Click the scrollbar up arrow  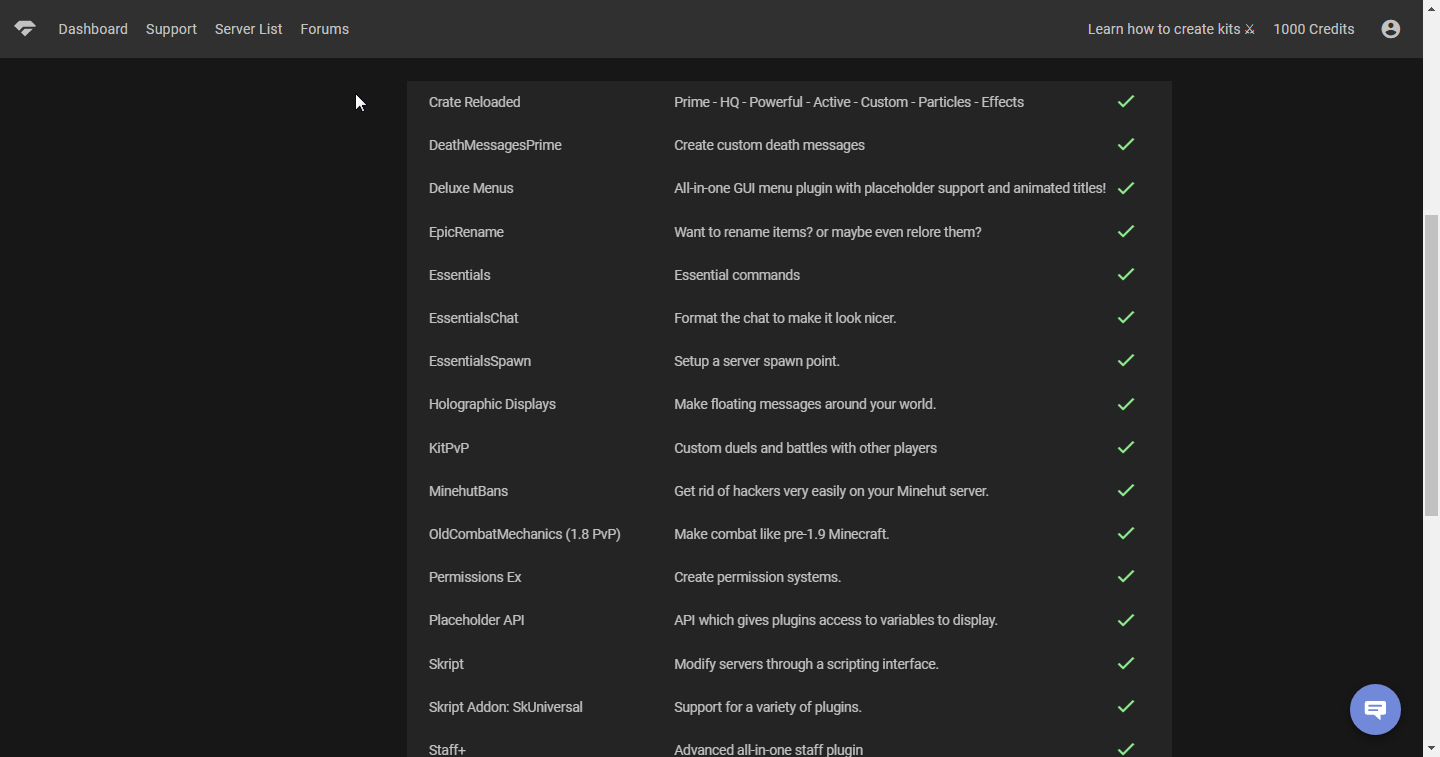pos(1431,8)
